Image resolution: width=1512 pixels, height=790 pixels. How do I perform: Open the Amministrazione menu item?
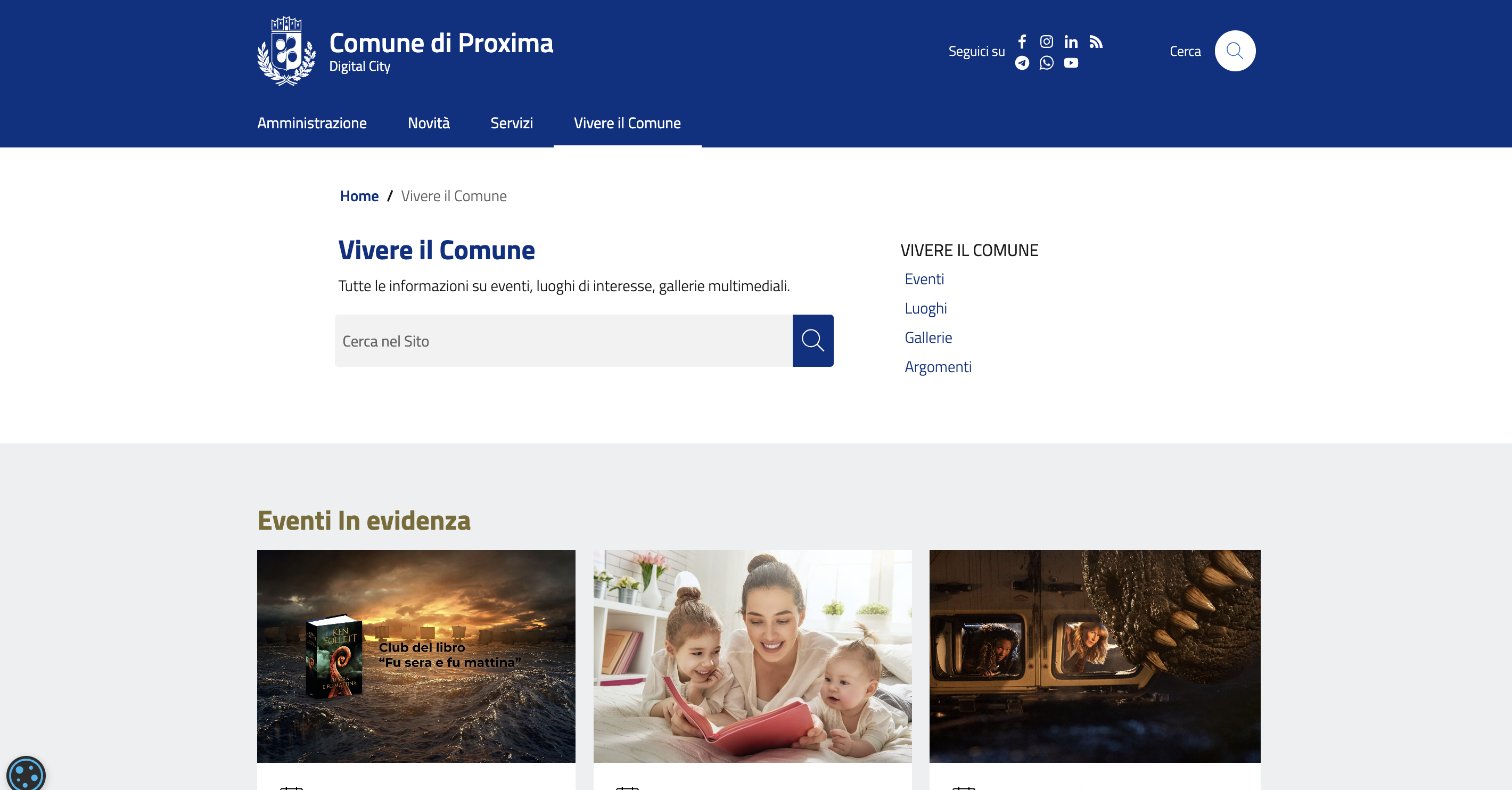311,124
